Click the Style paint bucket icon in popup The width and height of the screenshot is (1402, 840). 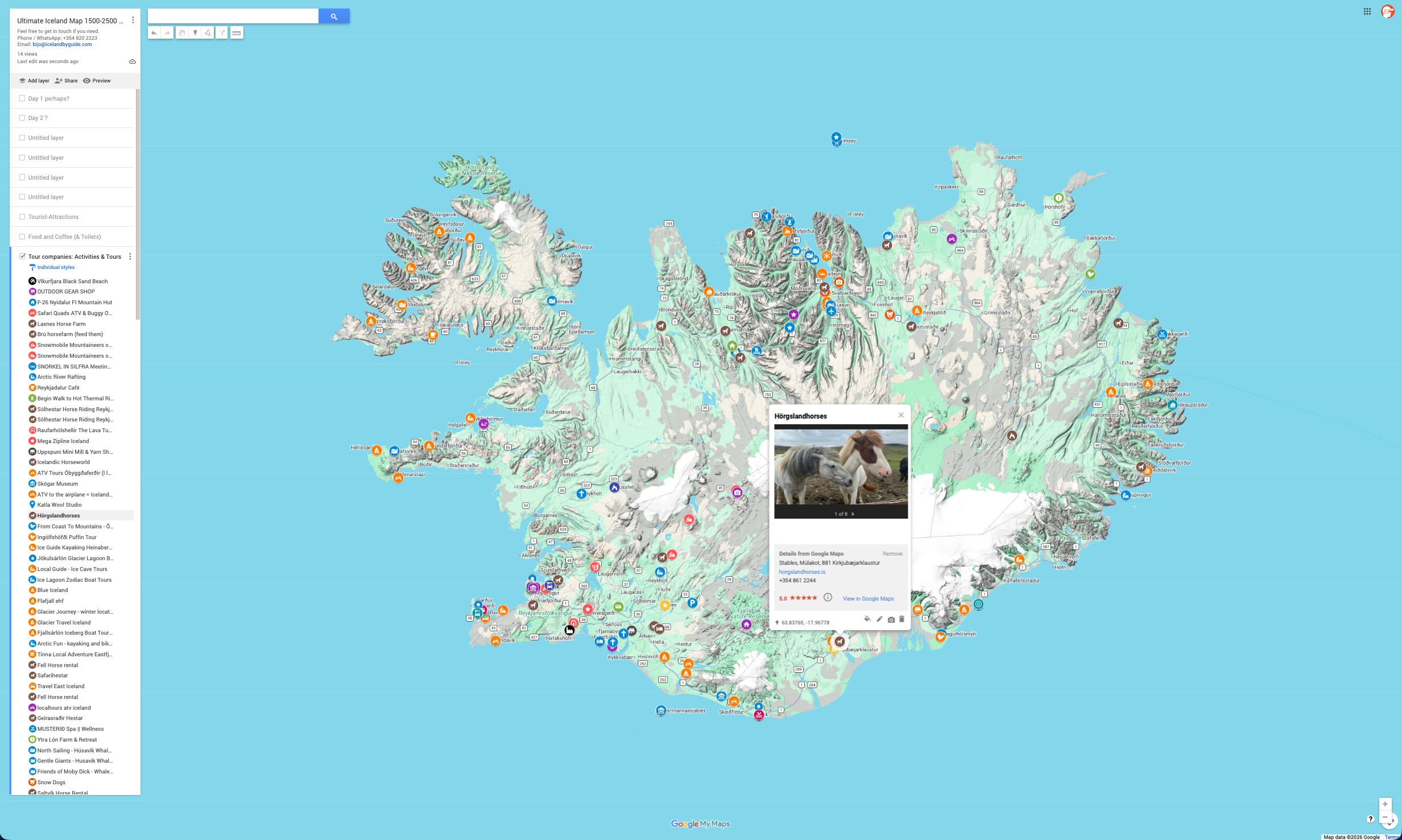click(867, 619)
